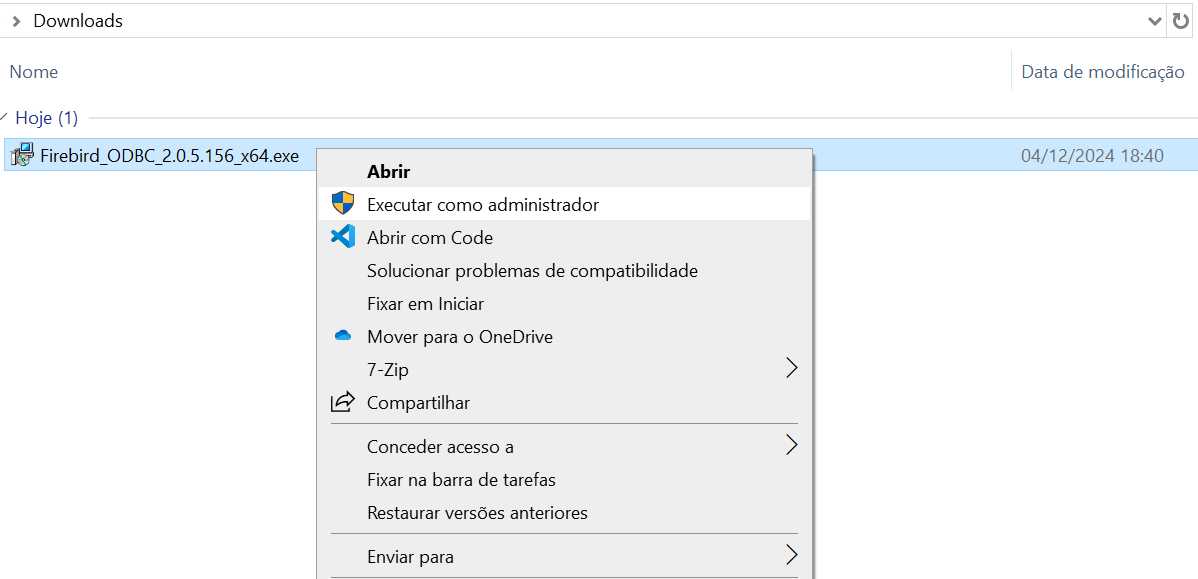Viewport: 1198px width, 579px height.
Task: Click the breadcrumb chevron before Downloads
Action: point(16,21)
